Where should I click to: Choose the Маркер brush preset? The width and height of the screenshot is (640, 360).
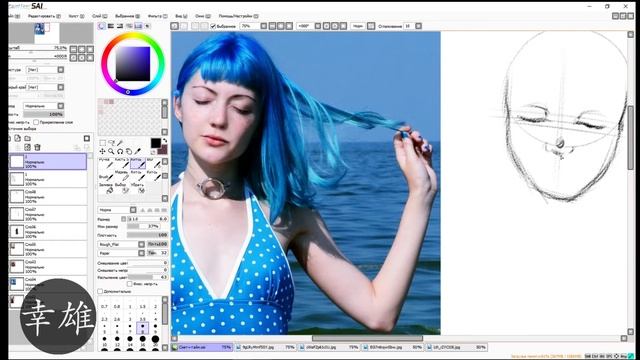[x=122, y=176]
